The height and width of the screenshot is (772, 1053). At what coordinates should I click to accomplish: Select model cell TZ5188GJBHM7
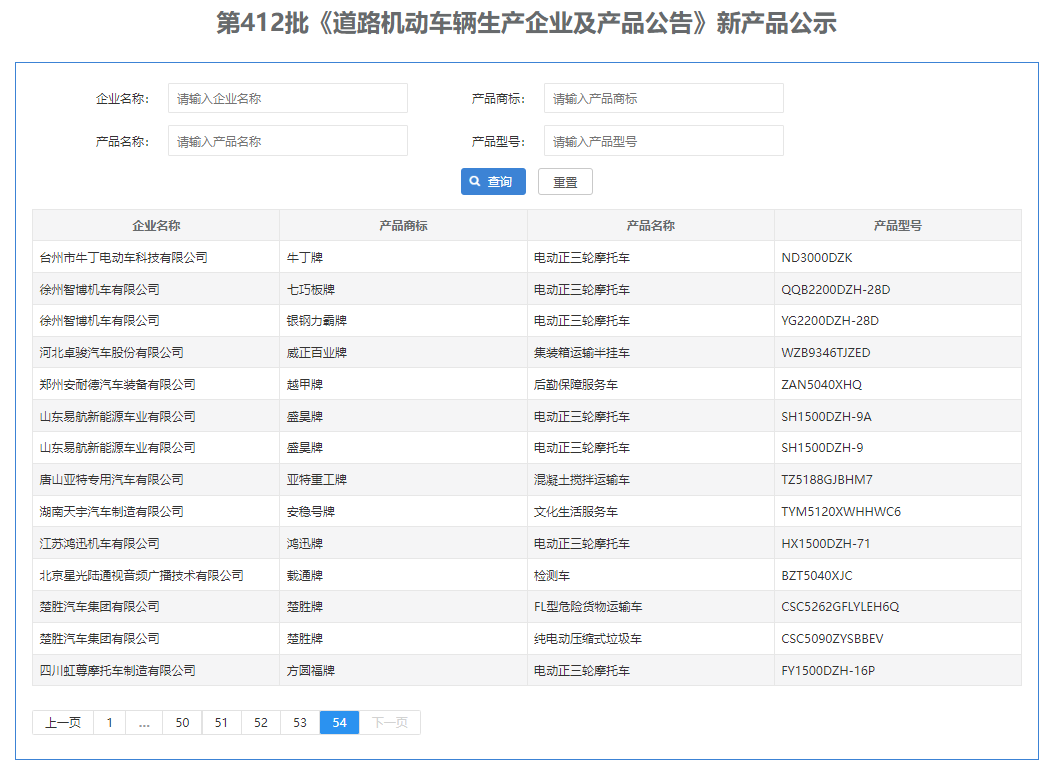pyautogui.click(x=897, y=480)
